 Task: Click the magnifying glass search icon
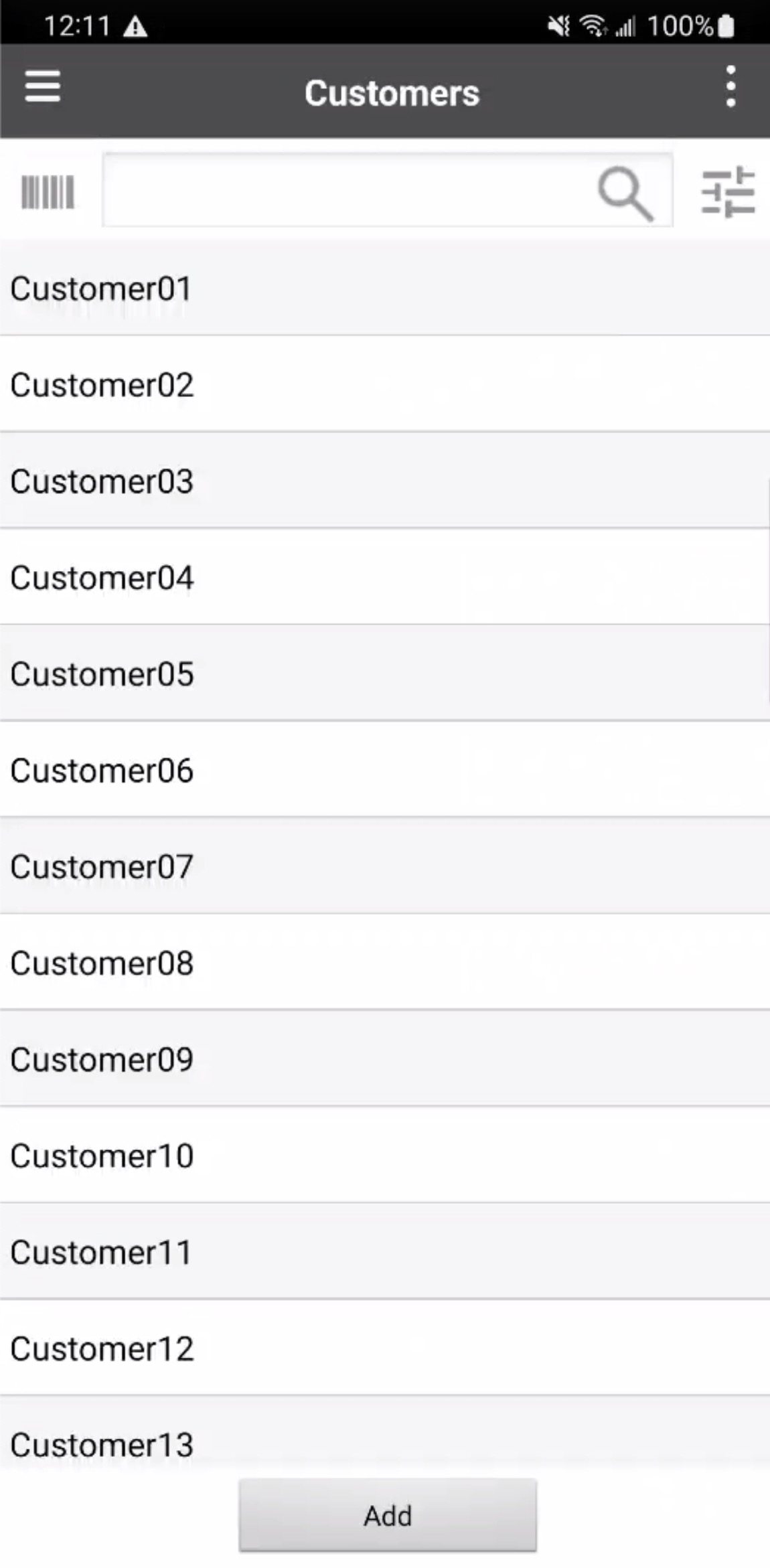click(x=625, y=193)
